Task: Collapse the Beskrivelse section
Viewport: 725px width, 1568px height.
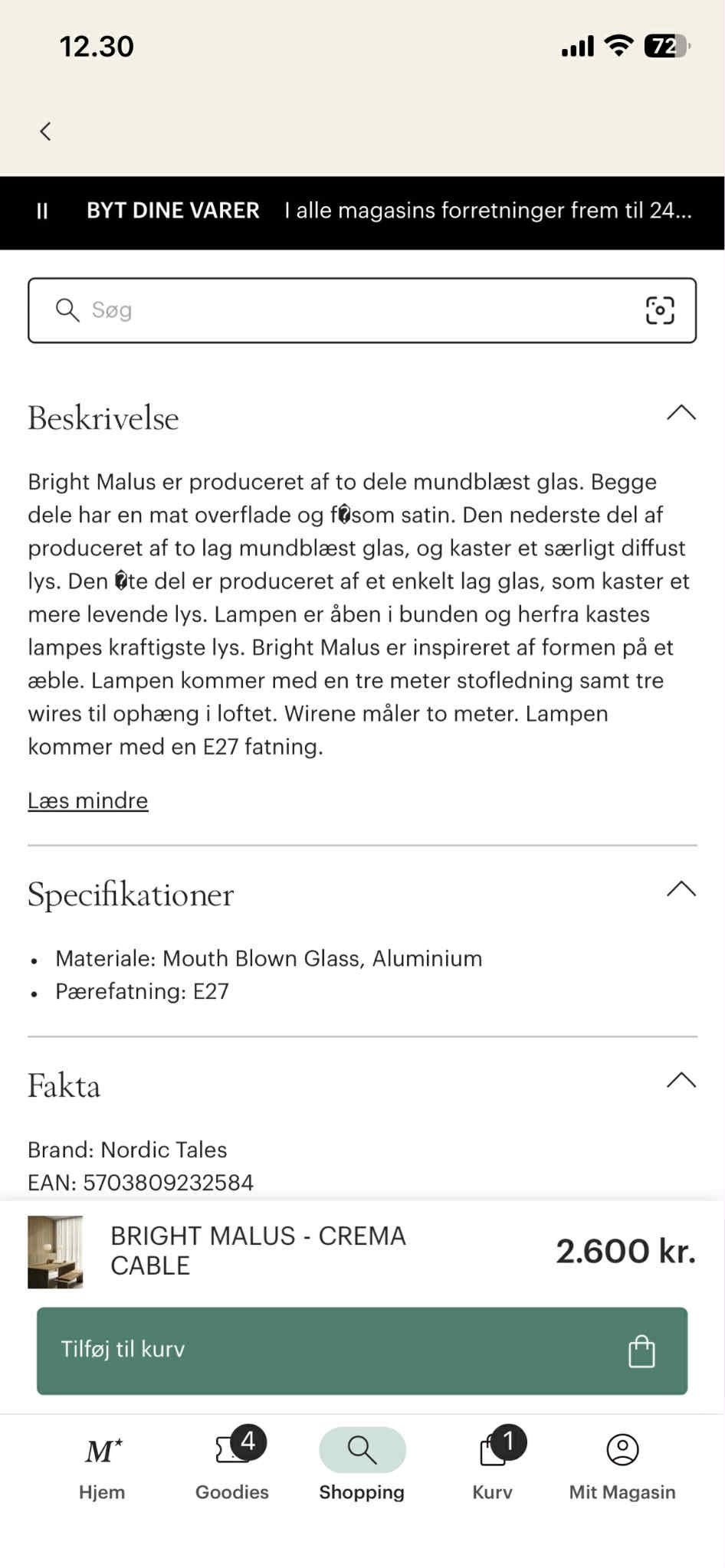Action: click(x=681, y=414)
